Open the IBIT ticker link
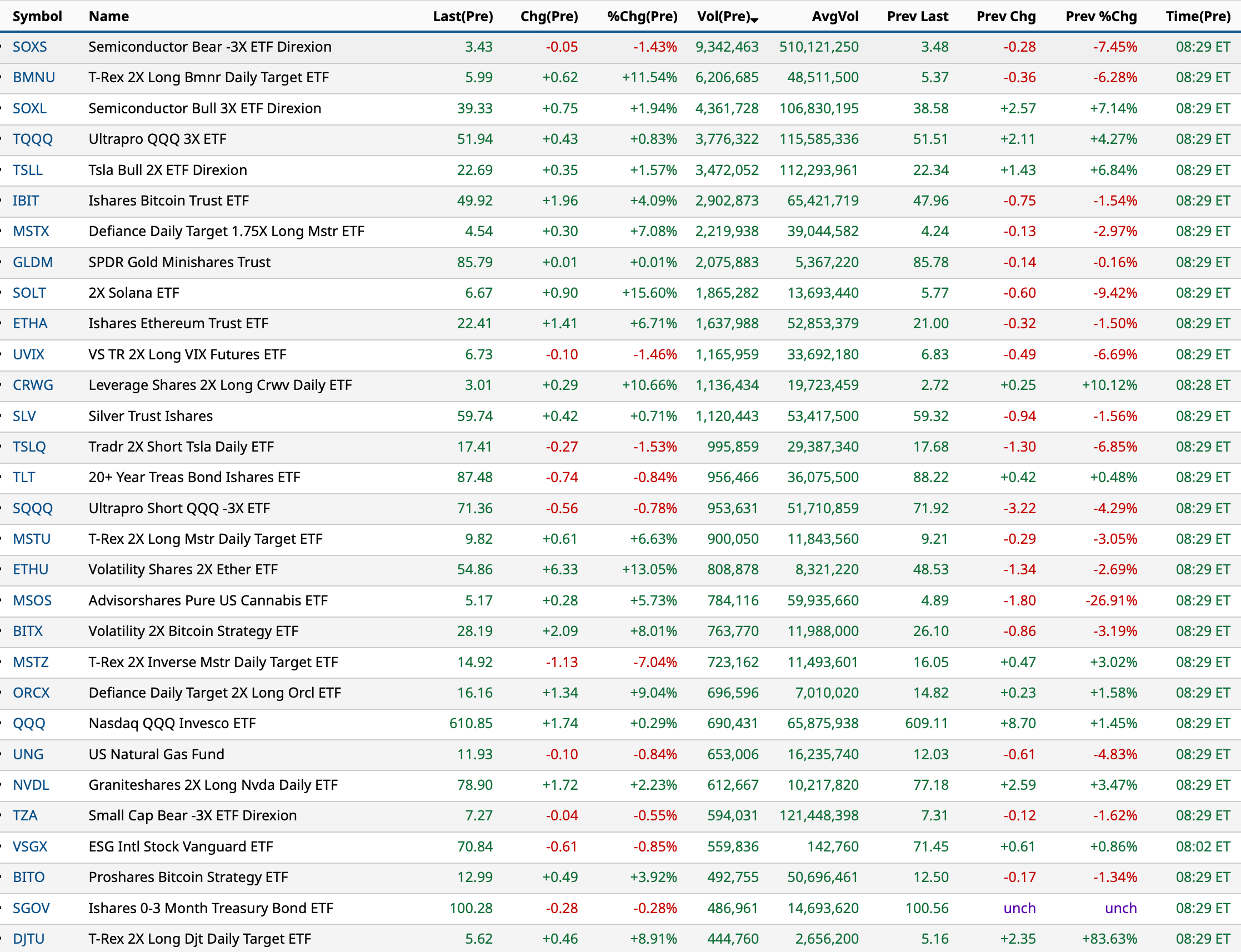Viewport: 1241px width, 952px height. [x=26, y=201]
